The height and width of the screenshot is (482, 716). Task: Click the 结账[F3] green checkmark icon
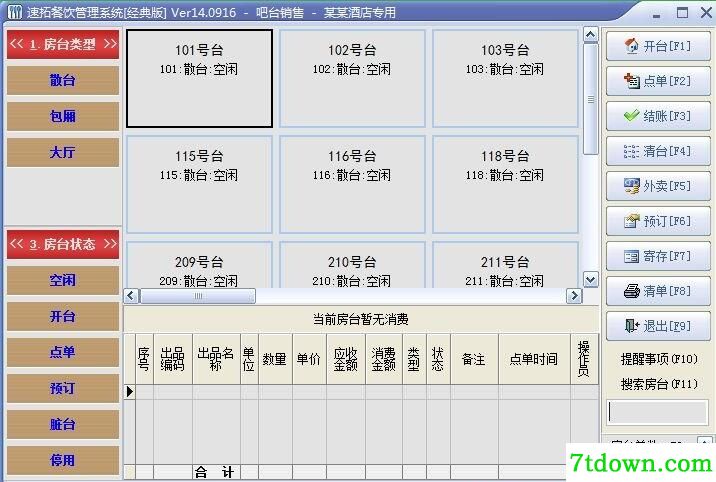point(632,116)
